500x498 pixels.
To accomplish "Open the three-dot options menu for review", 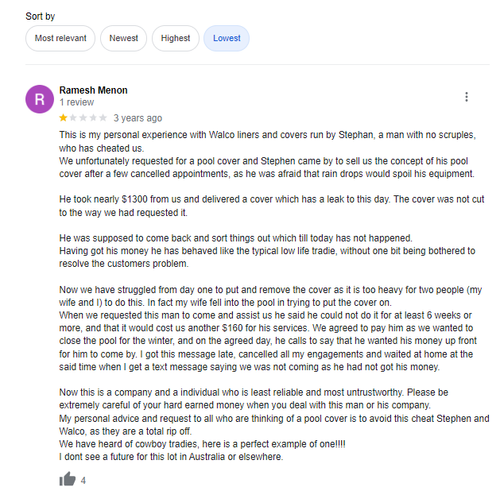I will 466,97.
